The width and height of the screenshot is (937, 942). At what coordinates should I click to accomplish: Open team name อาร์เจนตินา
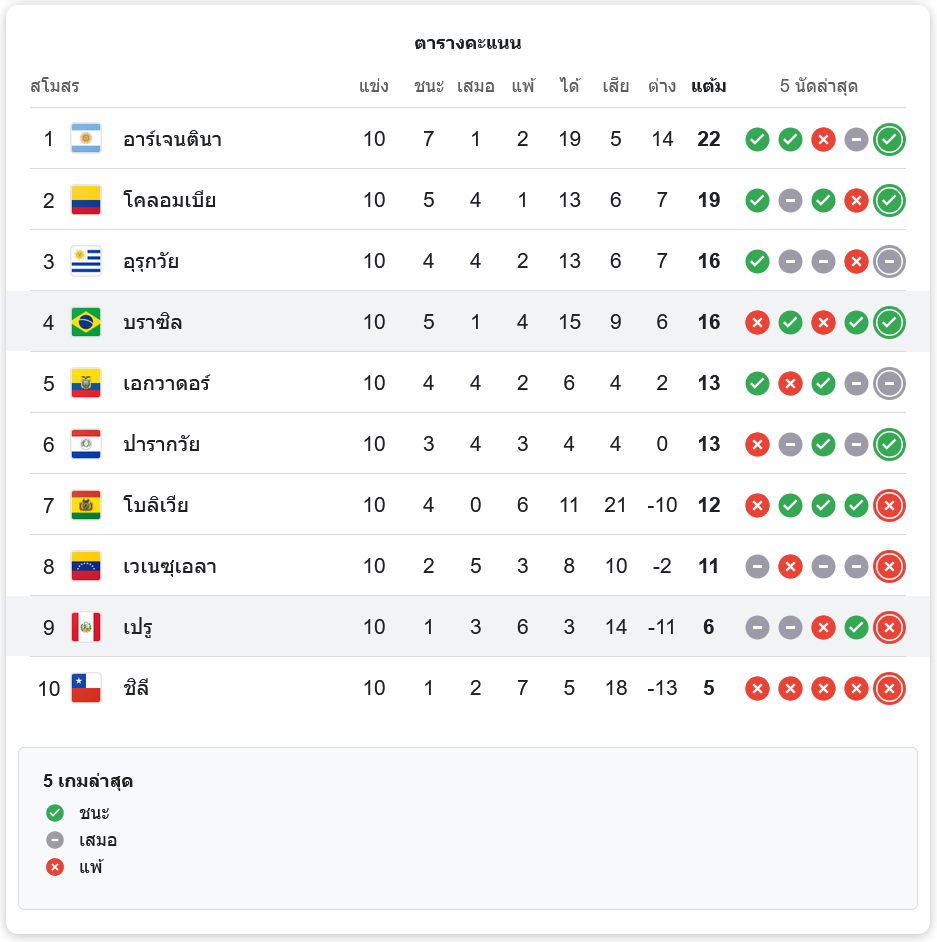(172, 139)
